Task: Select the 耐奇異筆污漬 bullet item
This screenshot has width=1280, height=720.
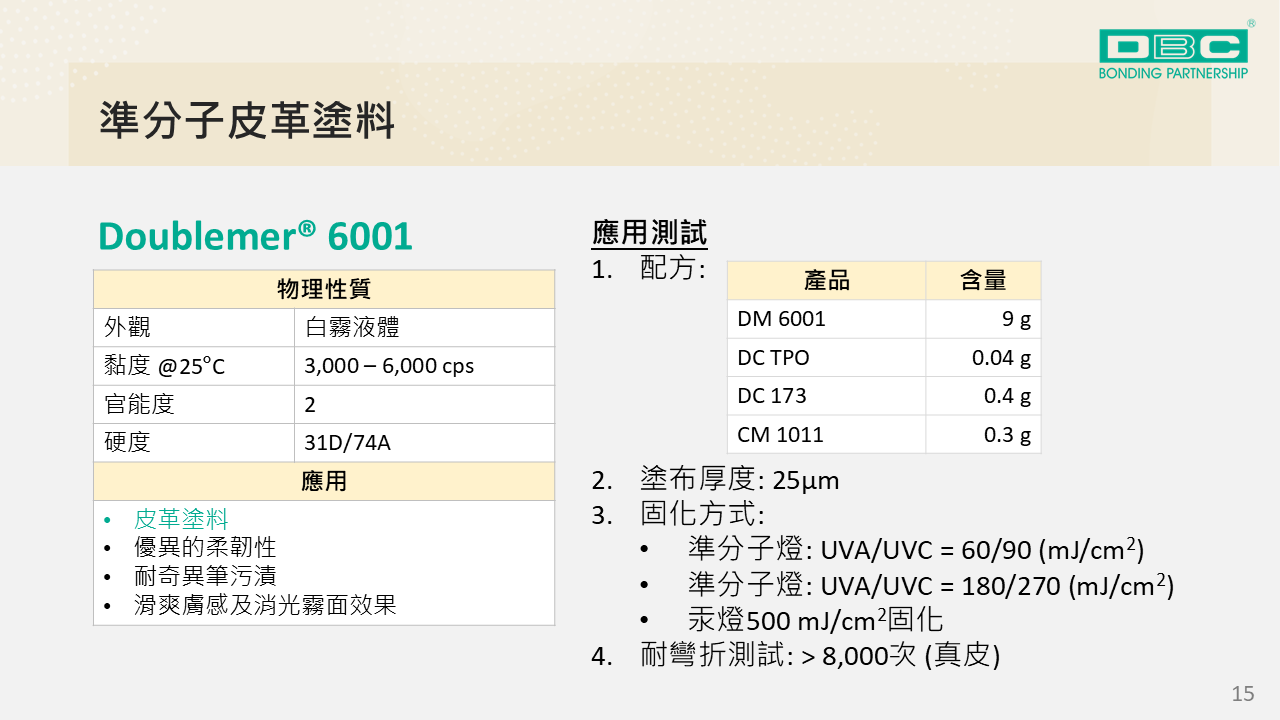Action: click(x=205, y=577)
